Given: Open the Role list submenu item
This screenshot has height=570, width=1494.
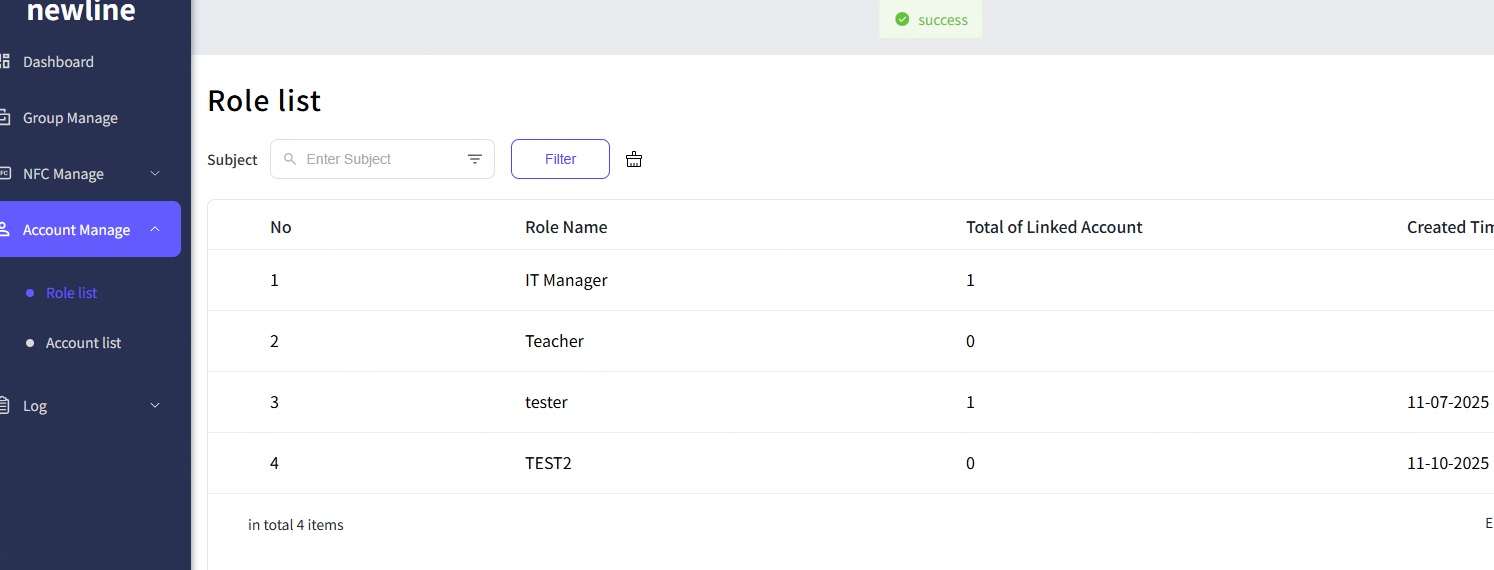Looking at the screenshot, I should [x=72, y=293].
